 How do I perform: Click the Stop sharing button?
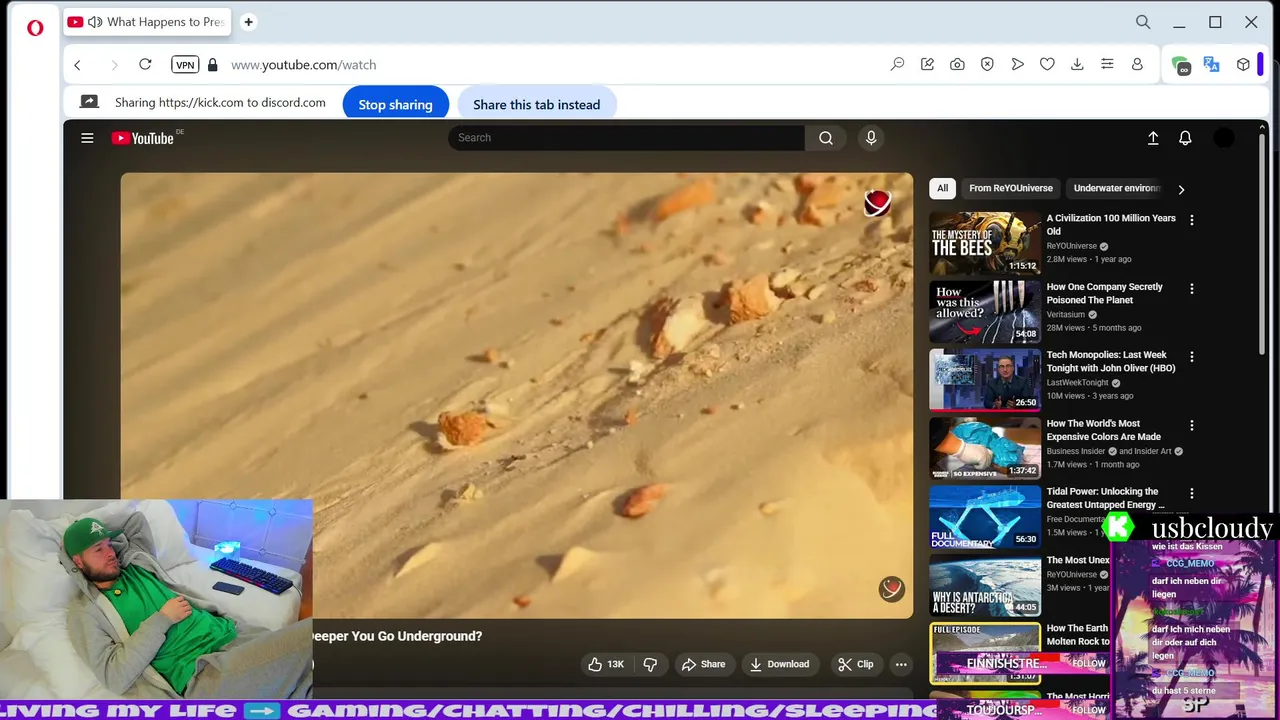396,104
